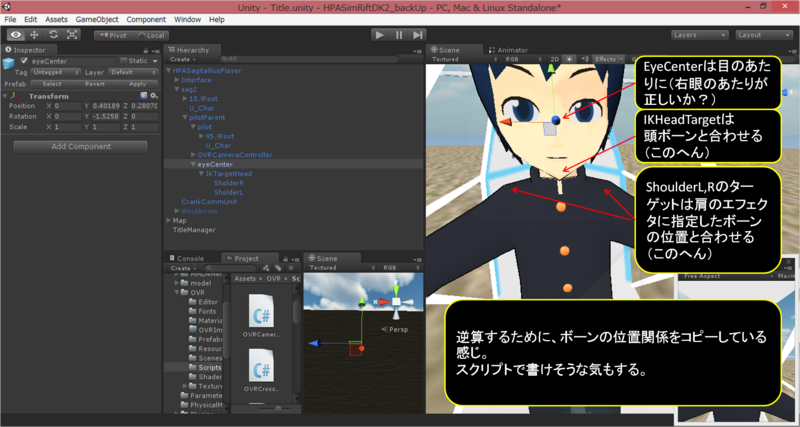Toggle 2D mode in Scene view
The height and width of the screenshot is (427, 800).
555,59
